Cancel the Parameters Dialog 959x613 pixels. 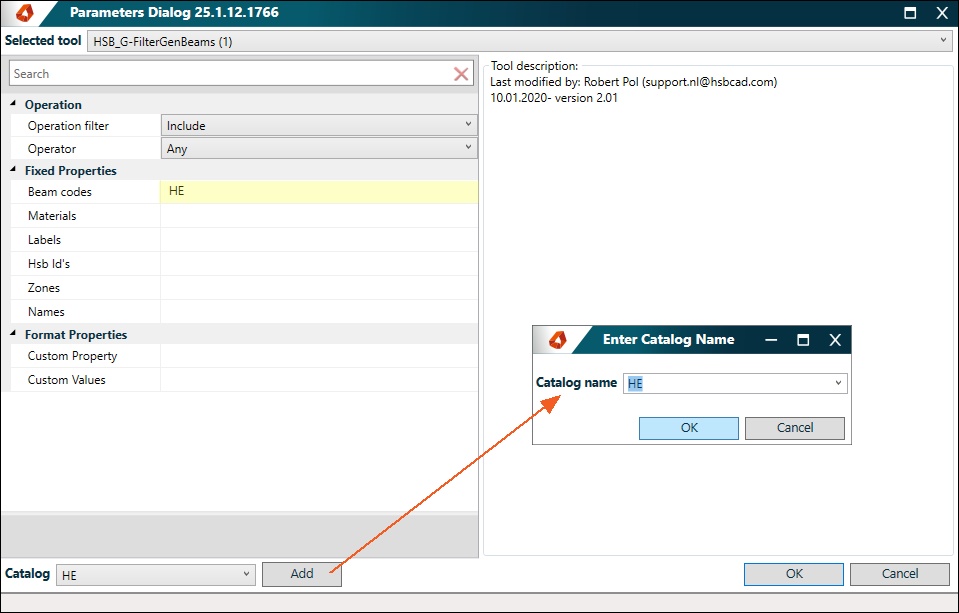click(x=900, y=574)
